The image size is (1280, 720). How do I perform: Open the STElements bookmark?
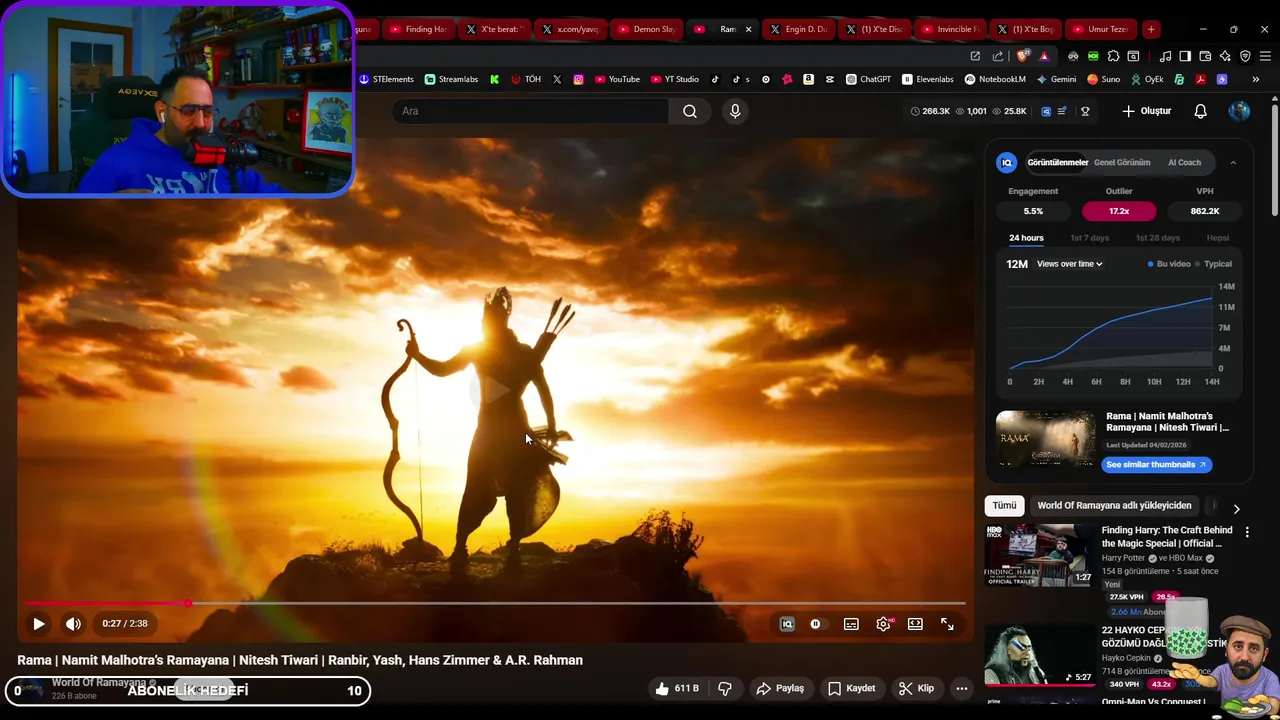386,79
